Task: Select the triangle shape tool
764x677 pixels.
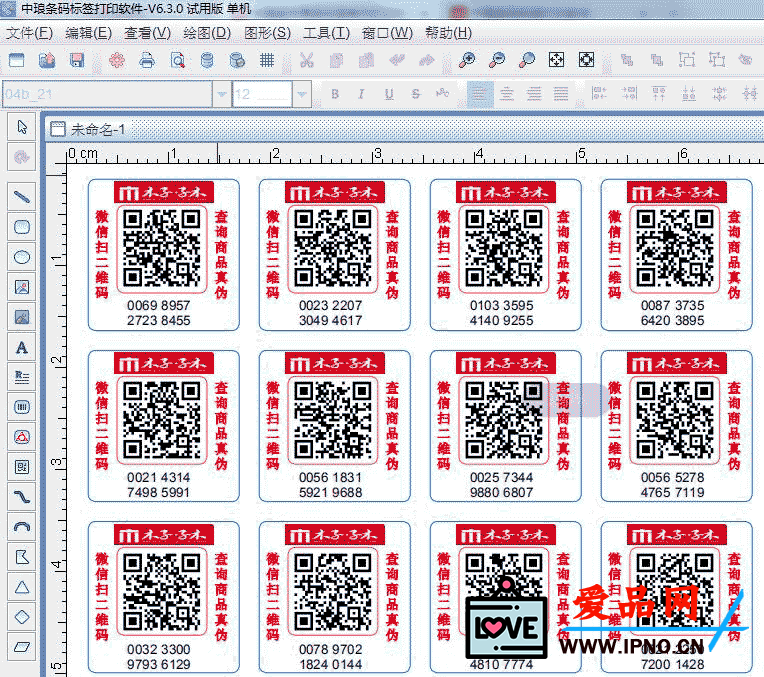Action: [22, 587]
